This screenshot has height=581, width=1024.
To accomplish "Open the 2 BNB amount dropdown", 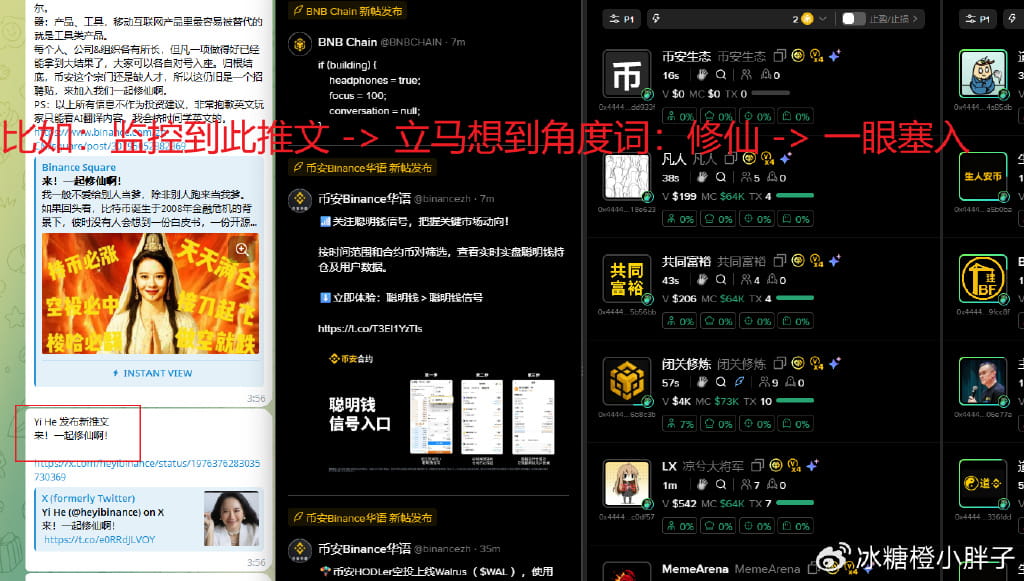I will tap(810, 19).
